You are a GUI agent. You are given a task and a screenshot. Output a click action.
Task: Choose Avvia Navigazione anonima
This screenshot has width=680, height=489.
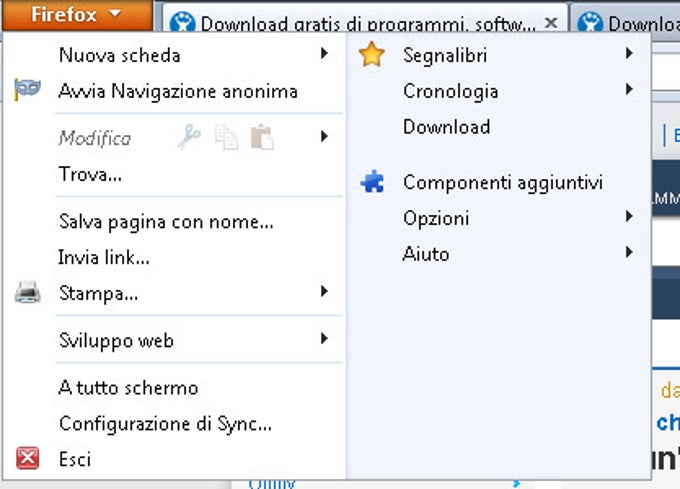point(173,91)
